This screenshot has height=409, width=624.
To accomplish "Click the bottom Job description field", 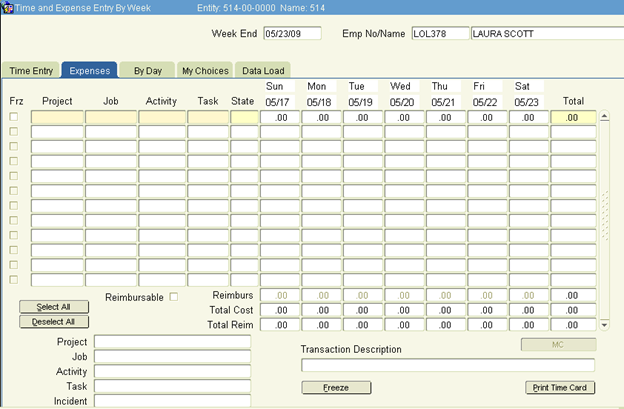I will pos(172,356).
